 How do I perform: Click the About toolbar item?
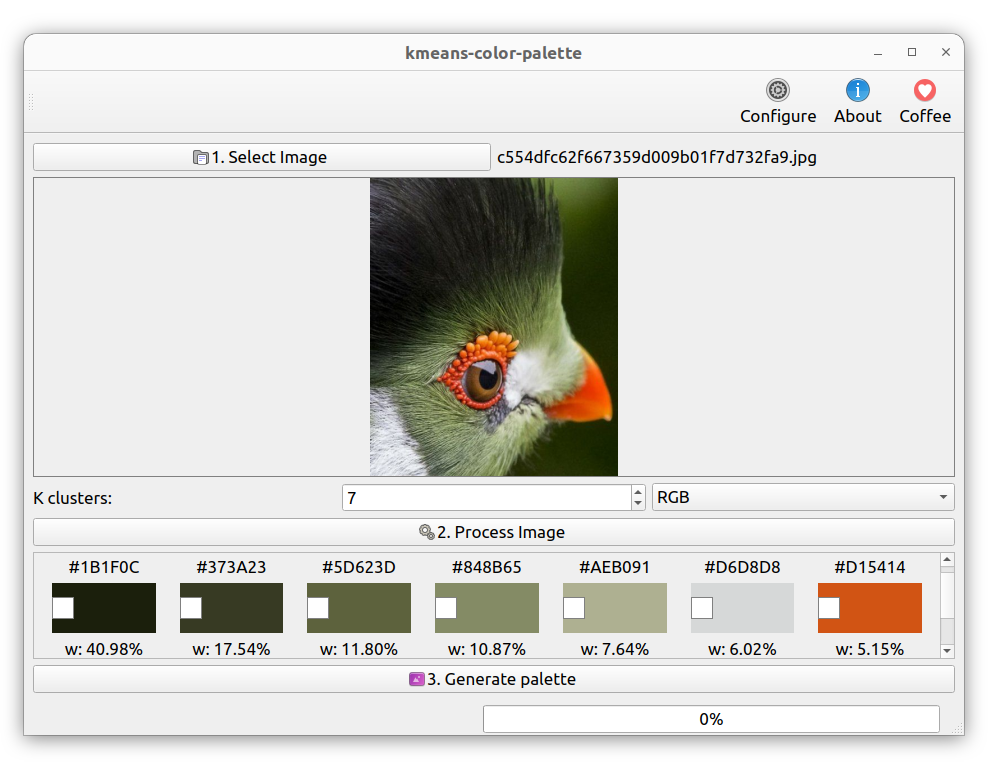click(857, 100)
